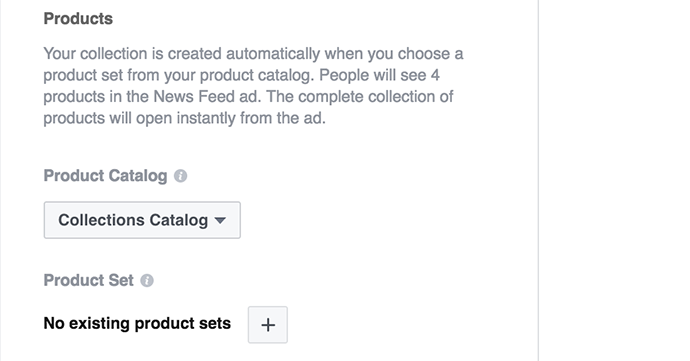690x361 pixels.
Task: Click the empty right-side panel area
Action: (614, 180)
